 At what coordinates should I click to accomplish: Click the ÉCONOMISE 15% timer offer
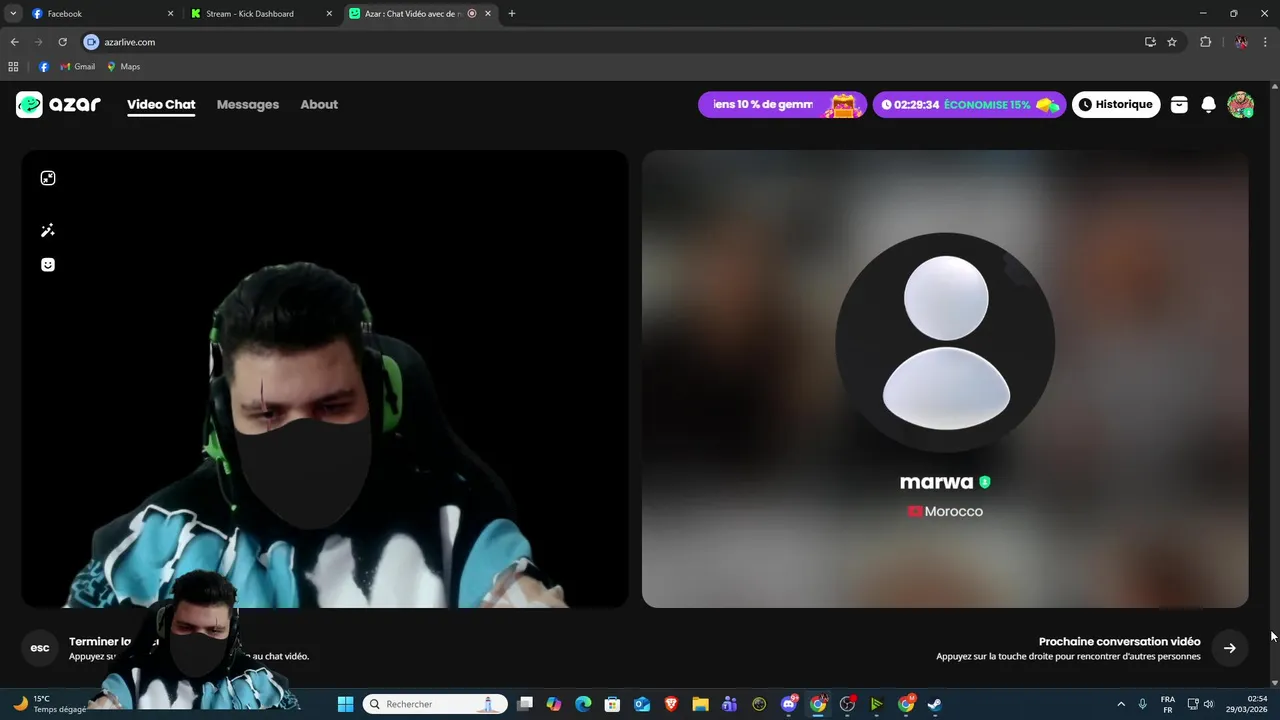coord(969,105)
